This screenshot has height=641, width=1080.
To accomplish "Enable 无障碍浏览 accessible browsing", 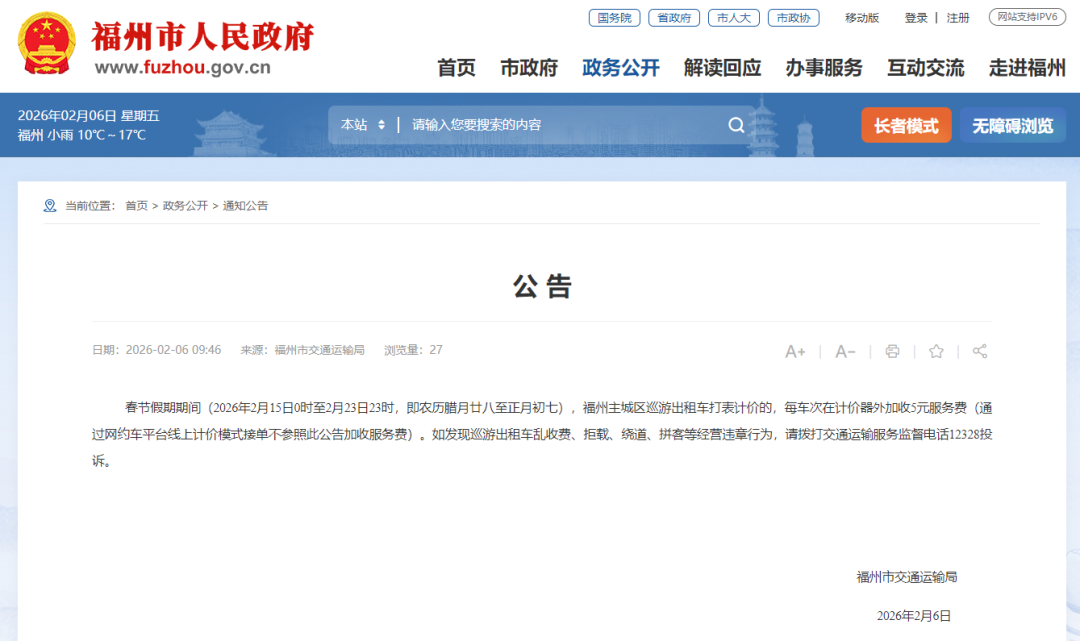I will click(1012, 125).
